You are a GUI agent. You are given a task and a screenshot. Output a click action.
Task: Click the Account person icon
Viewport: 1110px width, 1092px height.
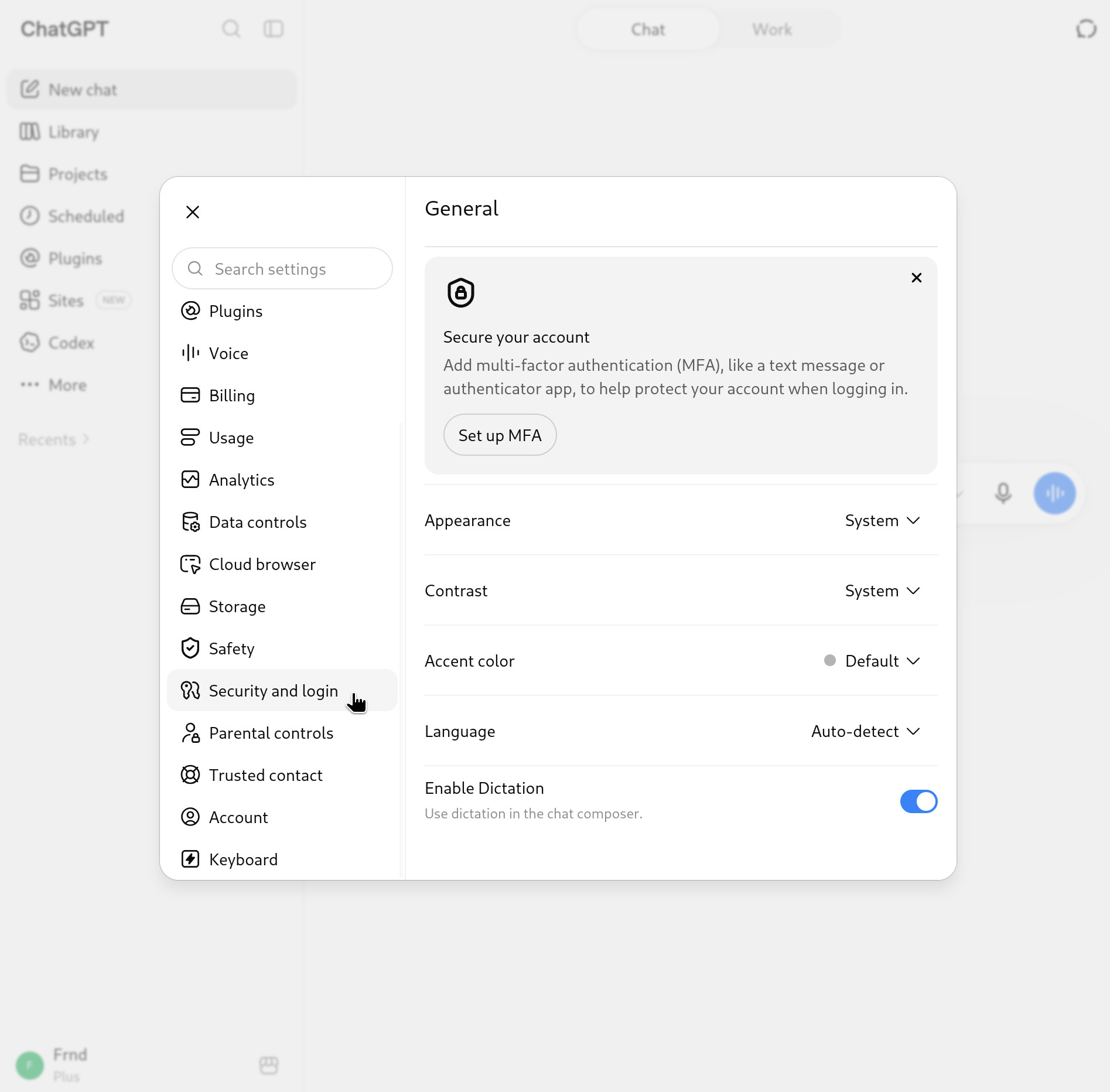190,817
